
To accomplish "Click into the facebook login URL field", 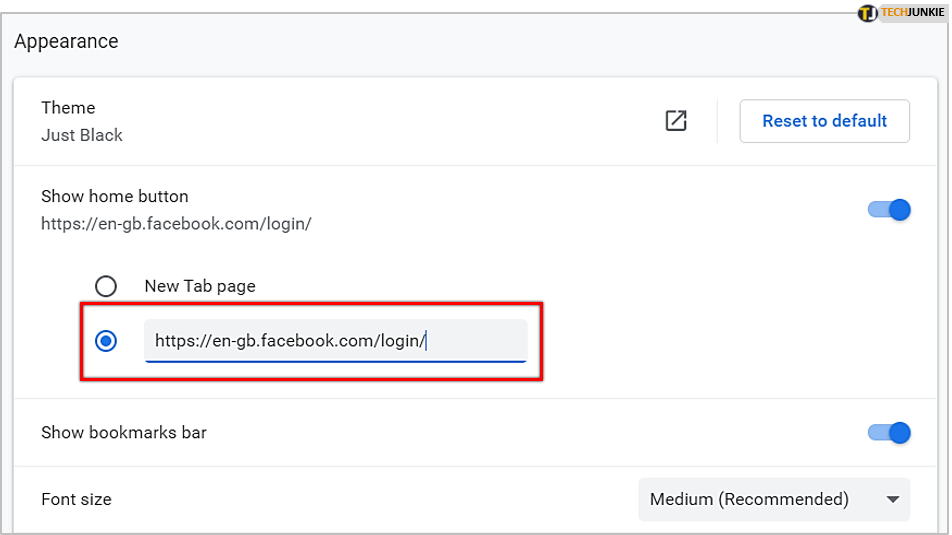I will [335, 341].
